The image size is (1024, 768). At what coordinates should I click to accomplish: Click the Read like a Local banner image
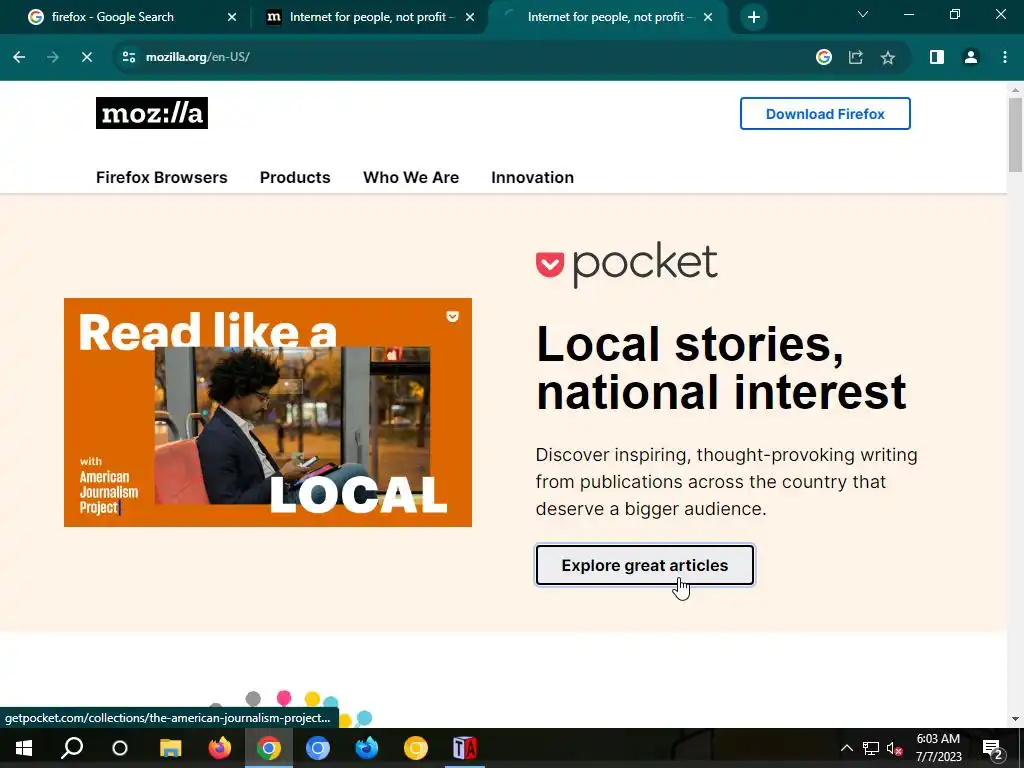tap(268, 412)
